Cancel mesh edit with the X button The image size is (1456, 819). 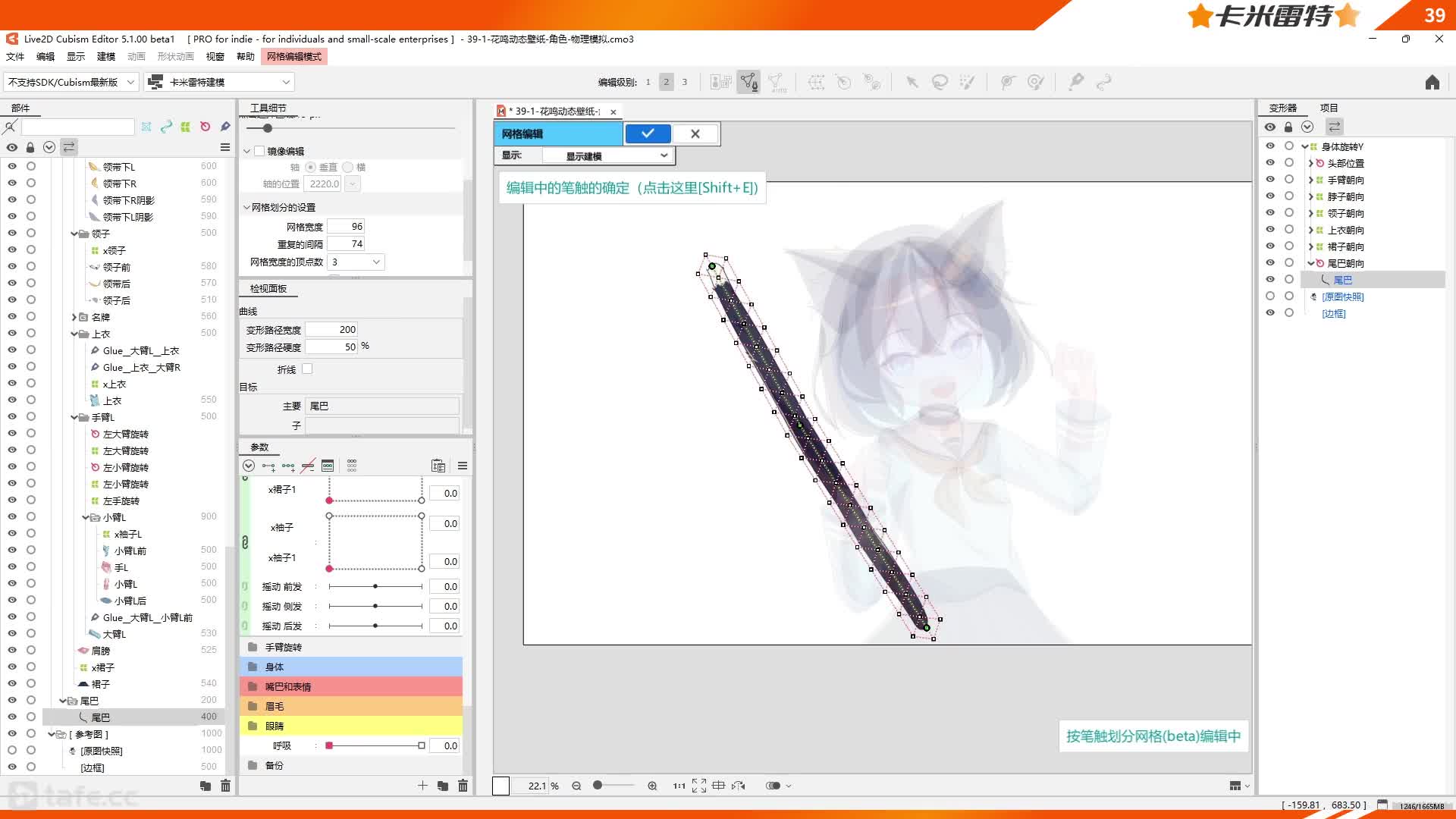point(695,133)
